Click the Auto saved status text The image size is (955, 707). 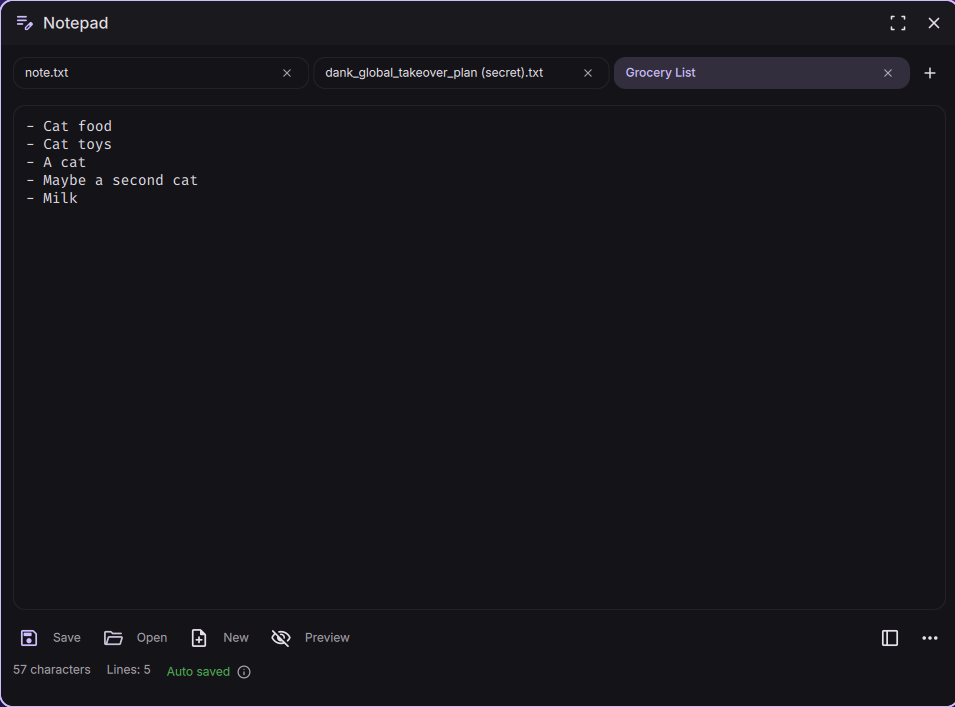pyautogui.click(x=198, y=672)
